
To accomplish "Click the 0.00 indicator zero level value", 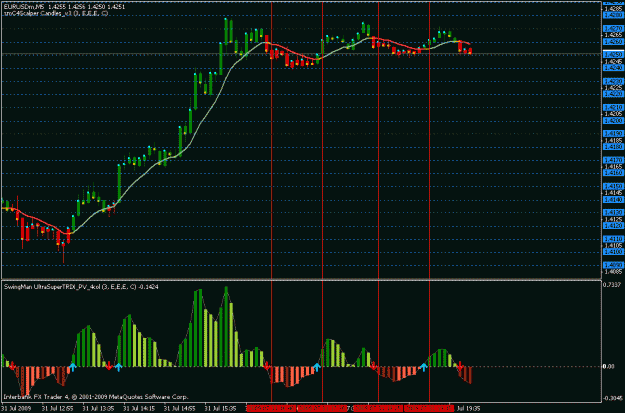I will [x=610, y=366].
